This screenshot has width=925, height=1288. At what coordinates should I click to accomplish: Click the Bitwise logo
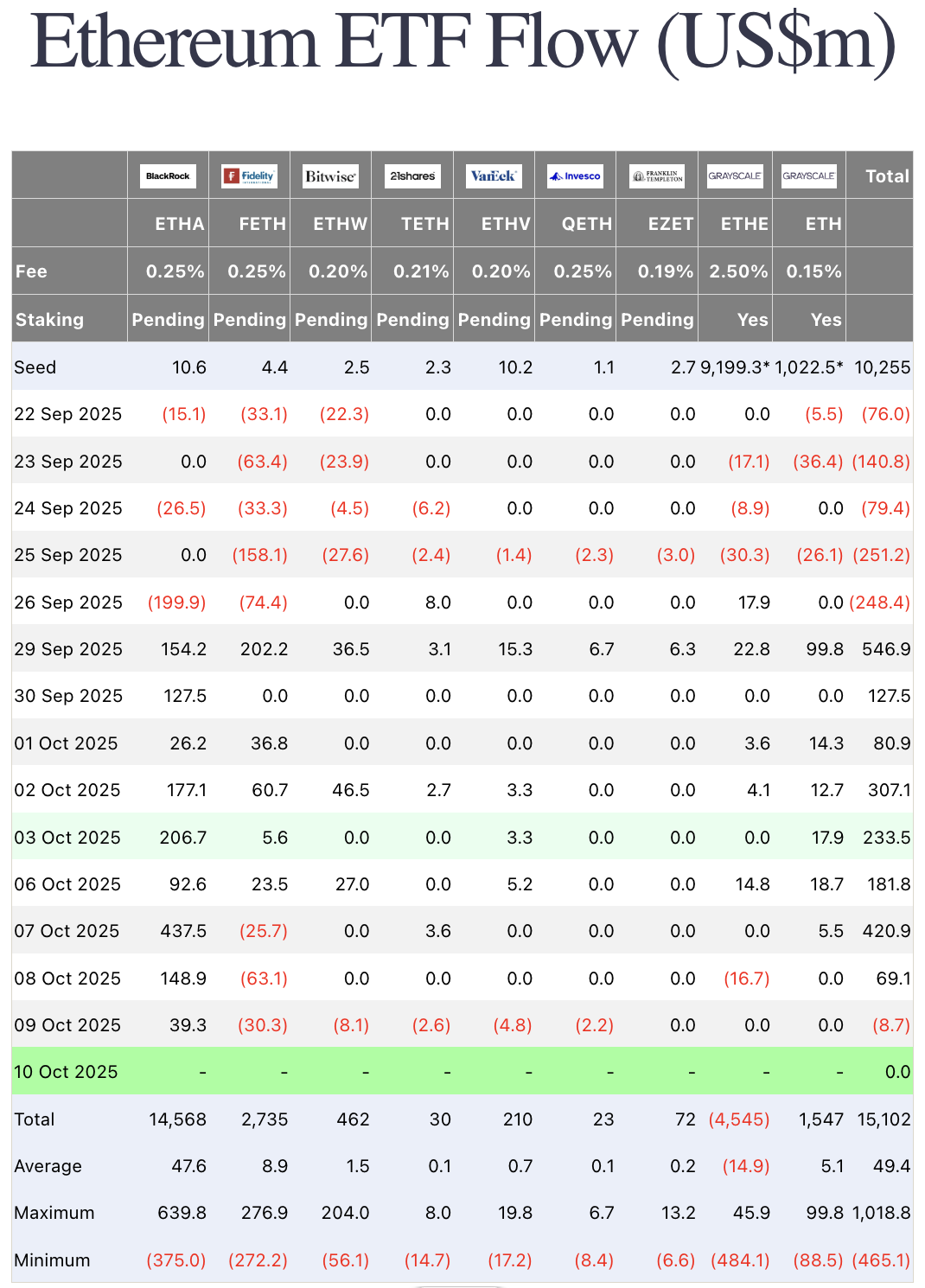330,176
